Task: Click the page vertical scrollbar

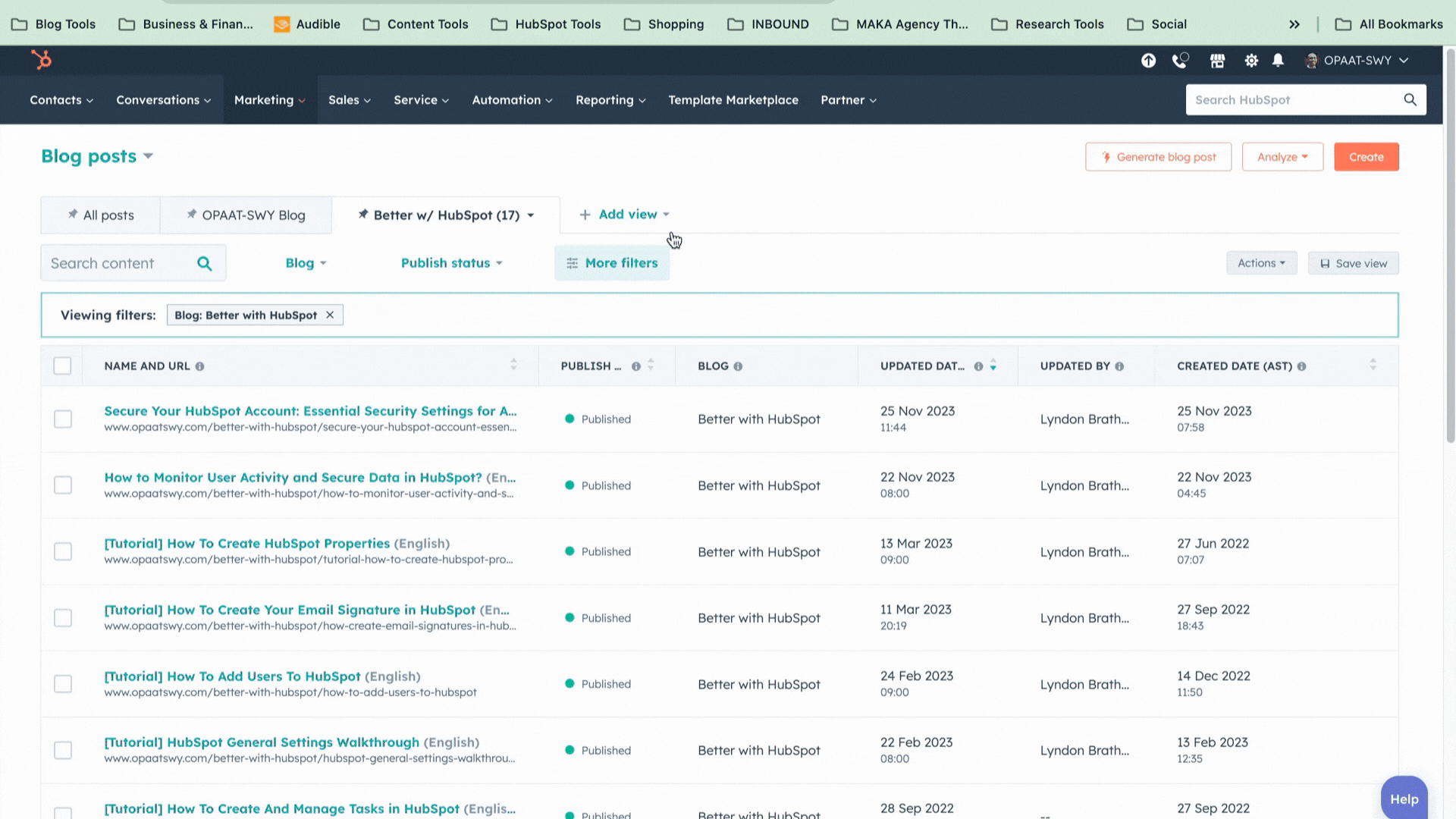Action: click(1450, 246)
